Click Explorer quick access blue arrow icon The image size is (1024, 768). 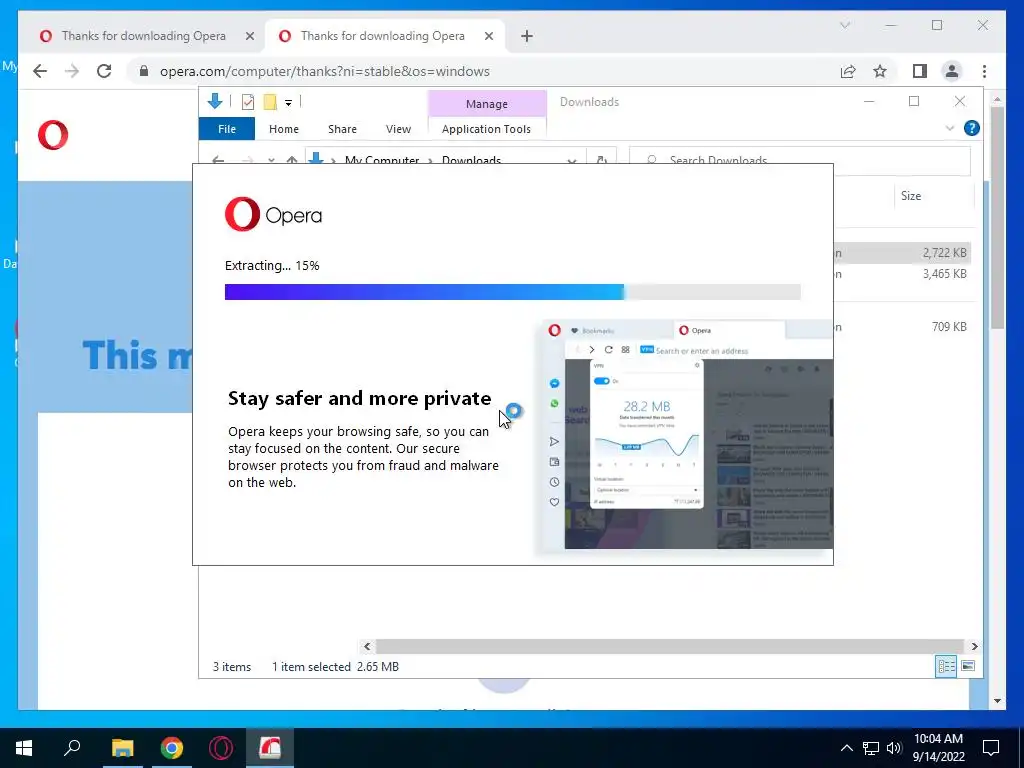click(x=215, y=101)
